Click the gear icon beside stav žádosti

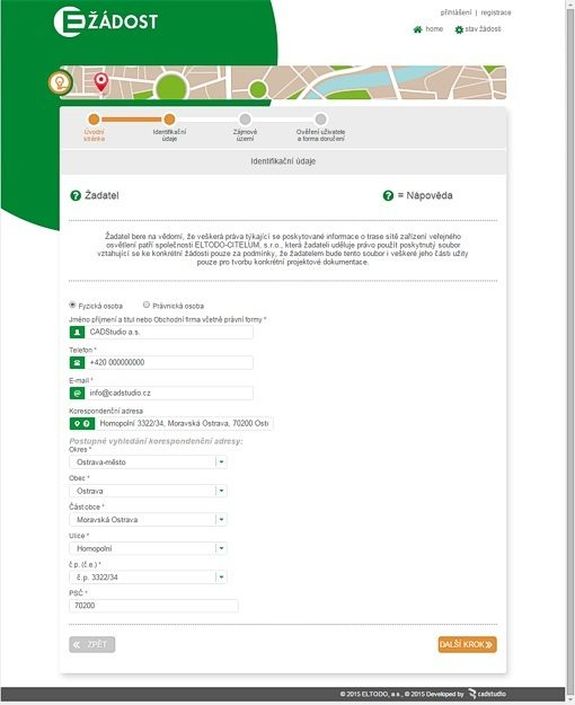point(459,30)
